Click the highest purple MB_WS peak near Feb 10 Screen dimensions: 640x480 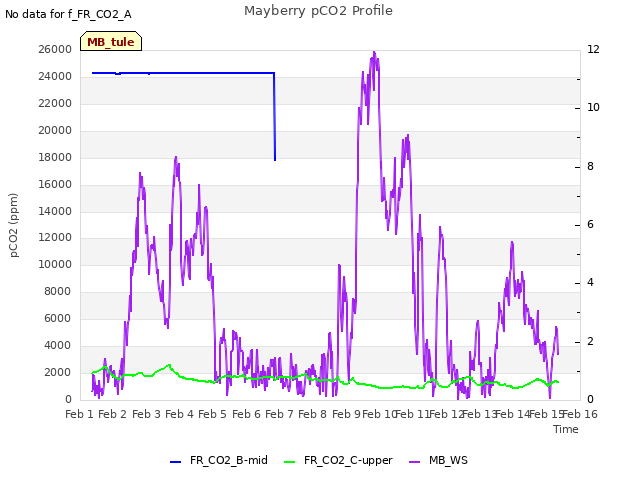pos(374,53)
